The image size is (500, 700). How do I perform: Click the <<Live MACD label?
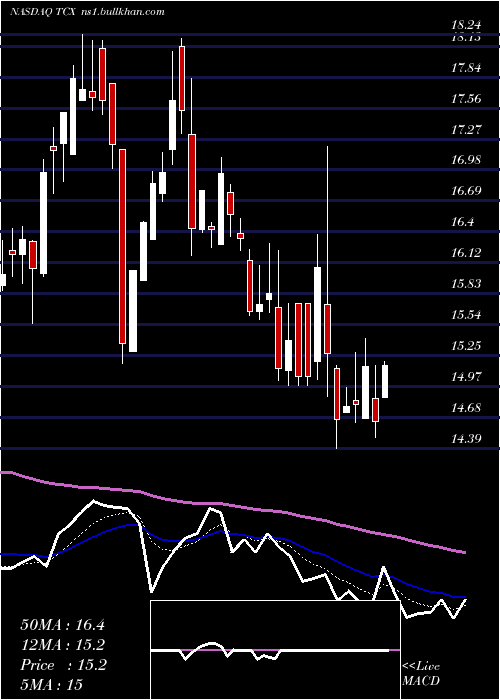pyautogui.click(x=421, y=674)
